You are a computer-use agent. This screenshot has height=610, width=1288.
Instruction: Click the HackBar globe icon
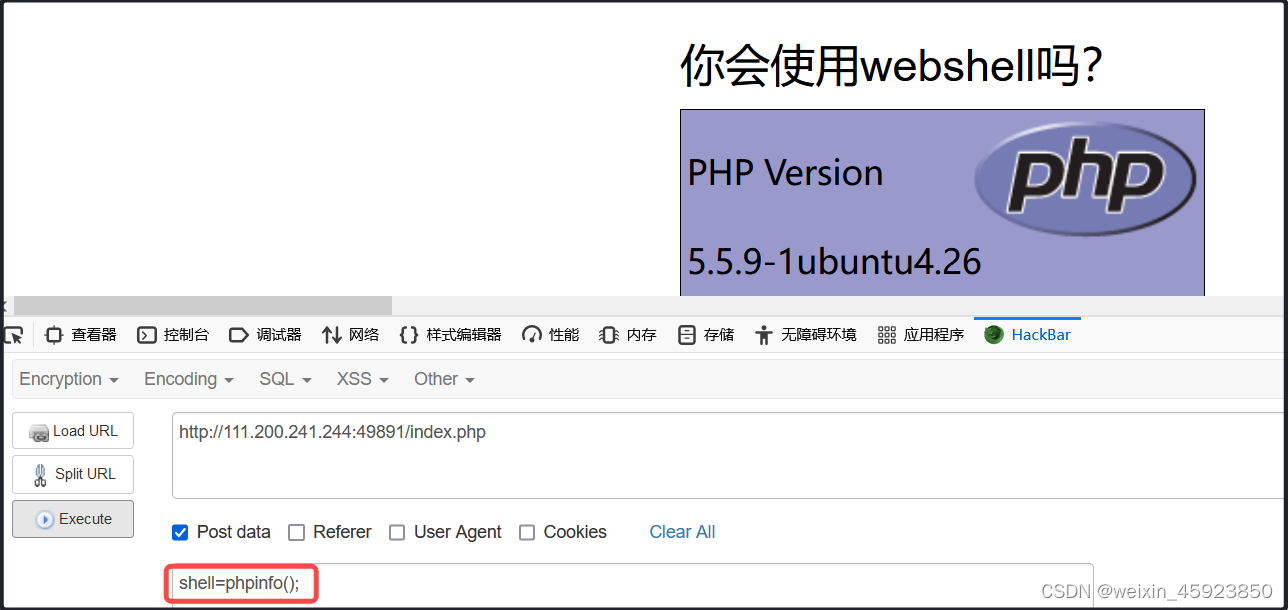click(x=994, y=335)
